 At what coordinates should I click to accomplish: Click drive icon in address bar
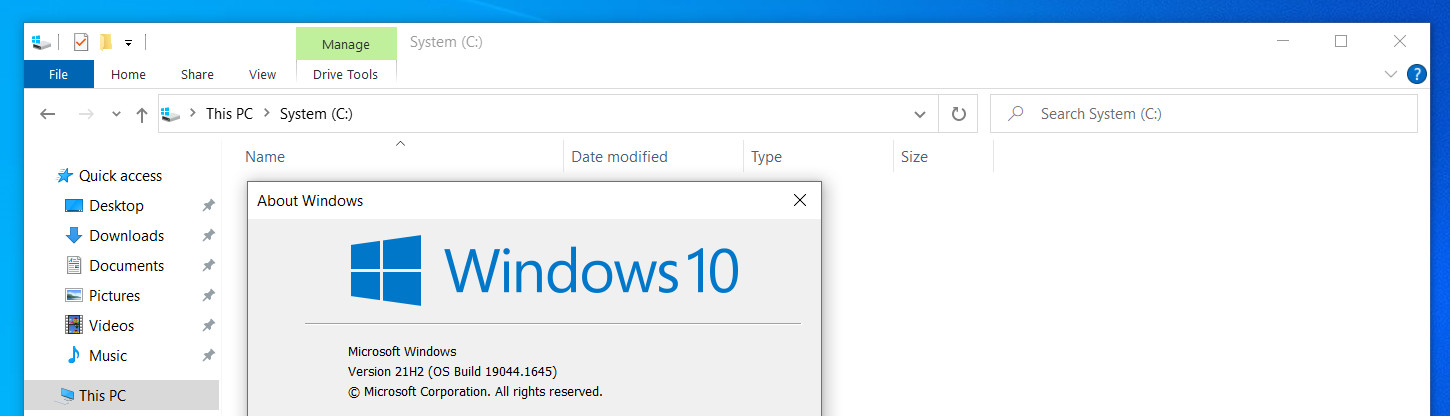tap(171, 114)
